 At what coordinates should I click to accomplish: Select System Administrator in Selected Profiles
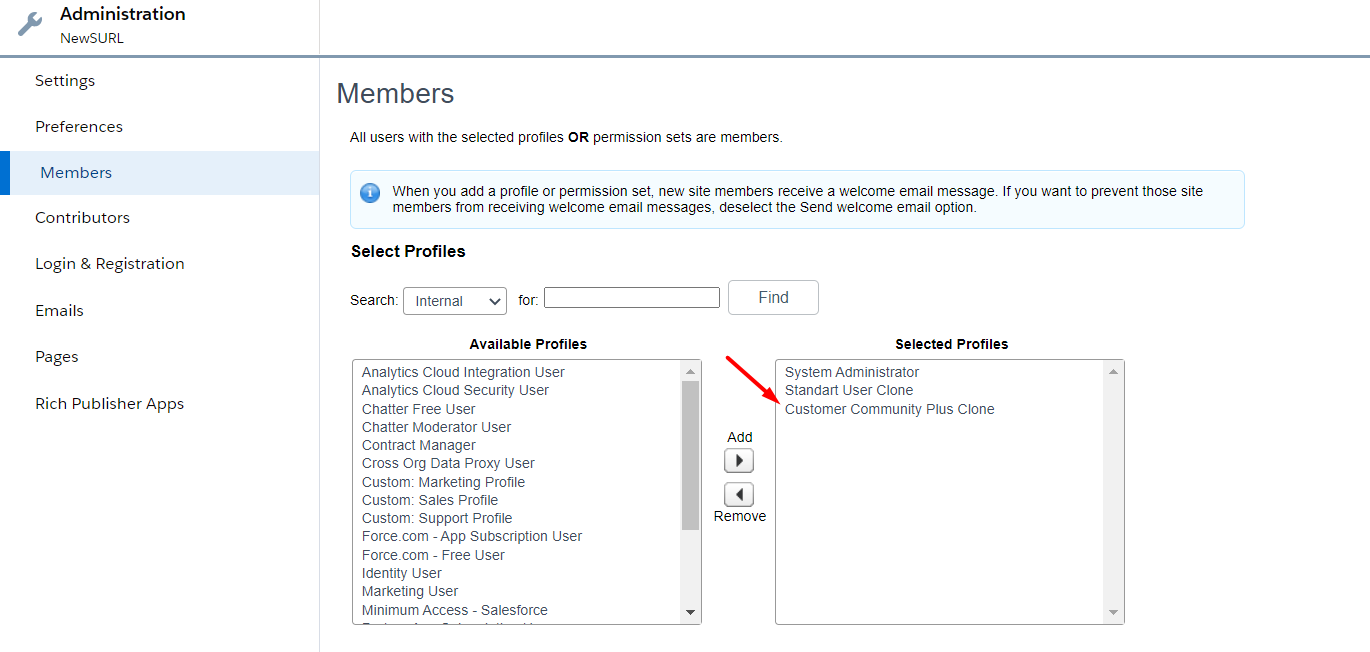pyautogui.click(x=852, y=372)
